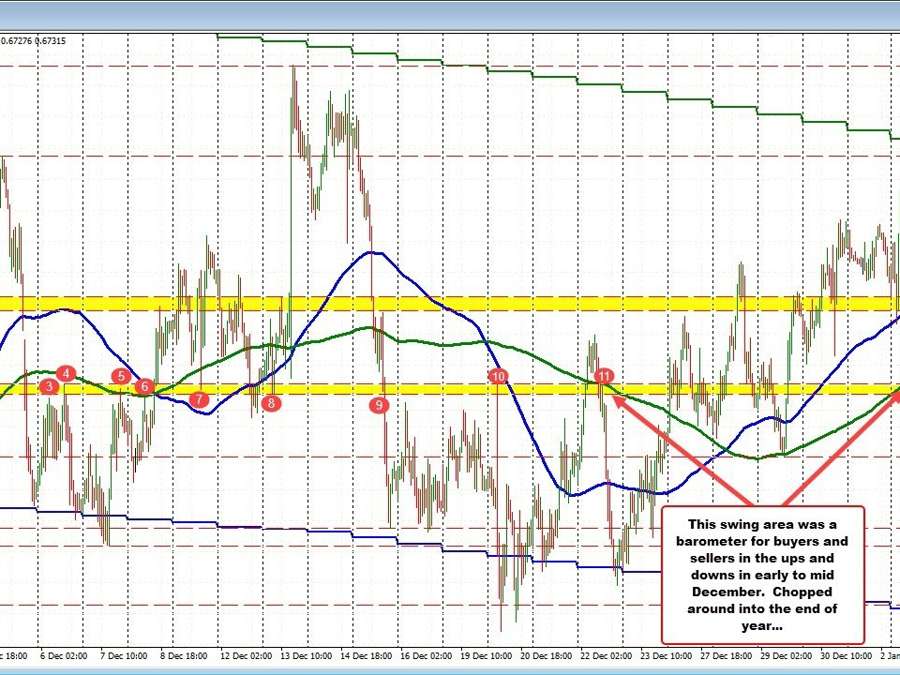The width and height of the screenshot is (900, 675).
Task: Click the swing area annotation text box
Action: coord(765,575)
